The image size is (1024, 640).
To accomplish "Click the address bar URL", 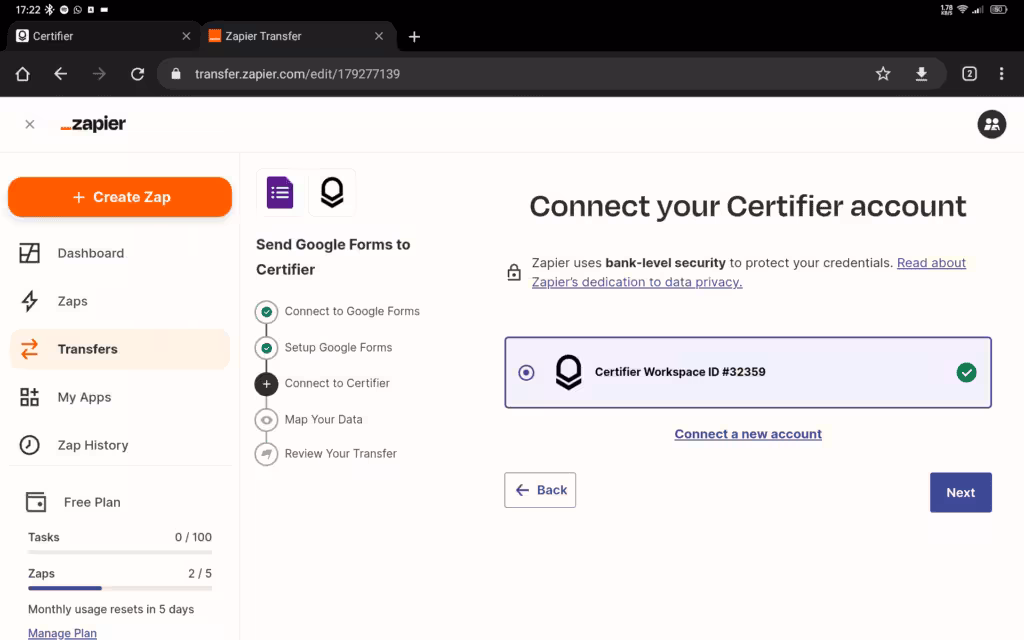I will (x=297, y=74).
